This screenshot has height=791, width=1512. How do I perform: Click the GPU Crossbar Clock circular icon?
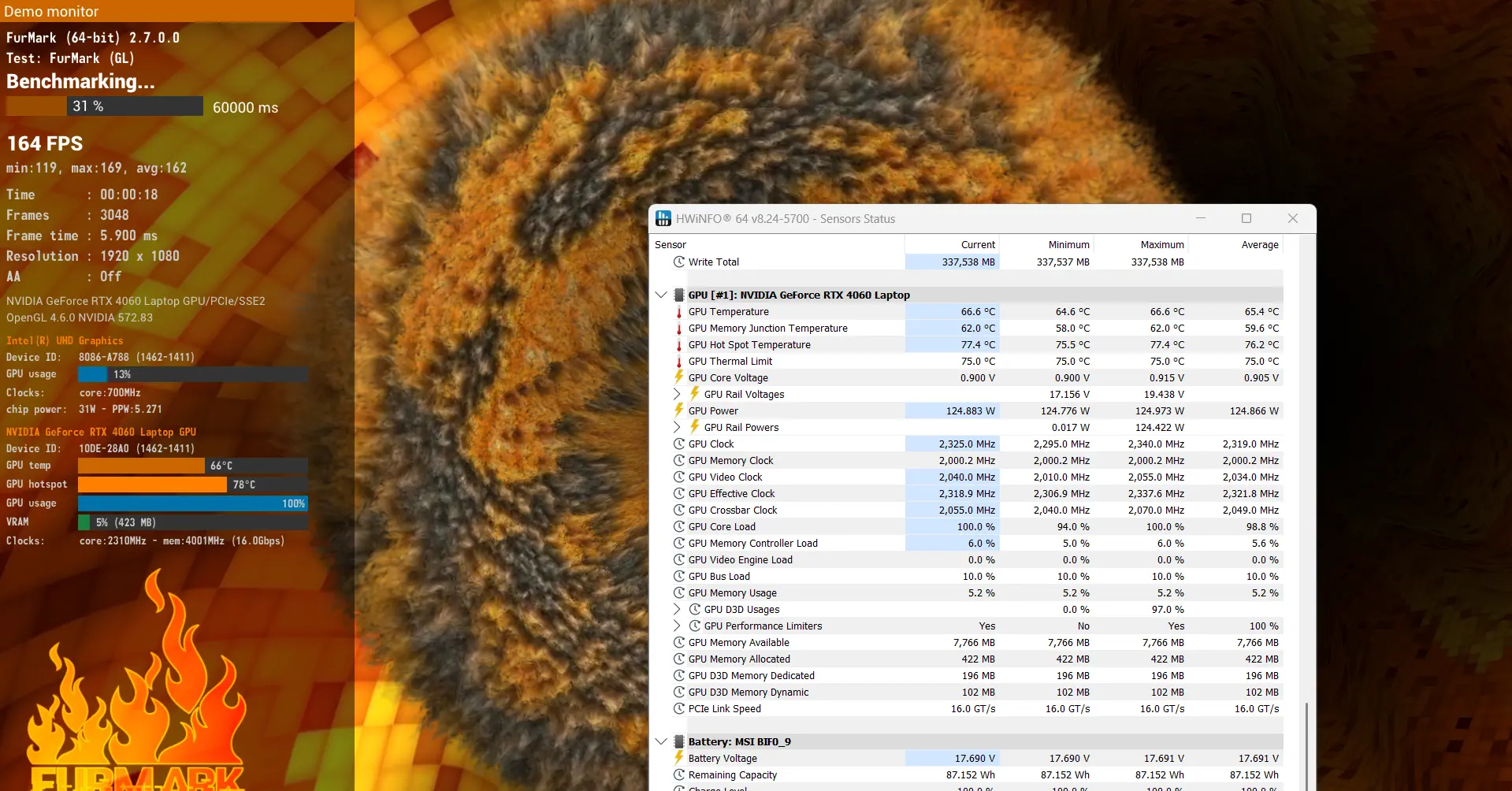(x=678, y=510)
